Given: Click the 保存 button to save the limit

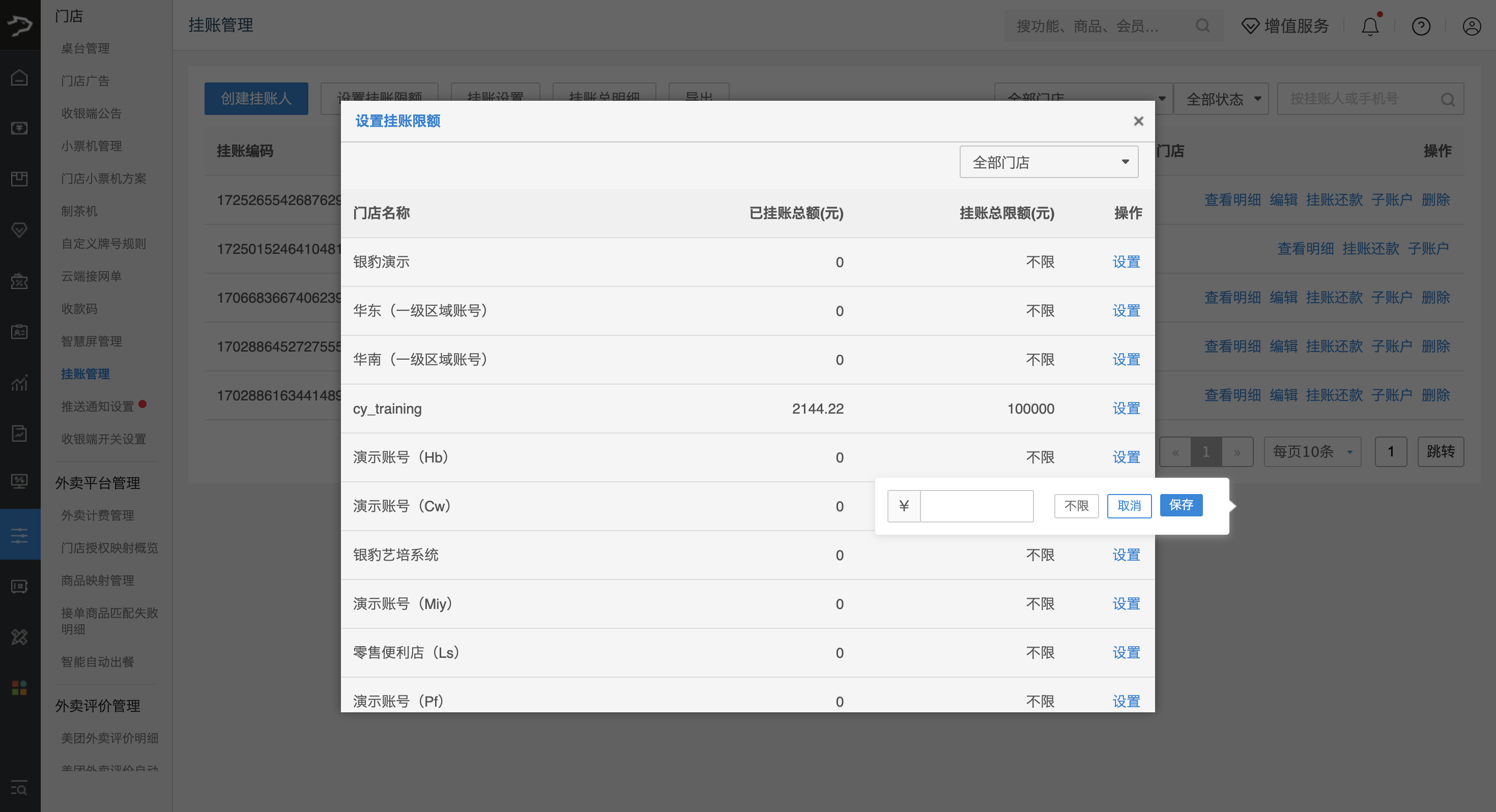Looking at the screenshot, I should (1181, 505).
